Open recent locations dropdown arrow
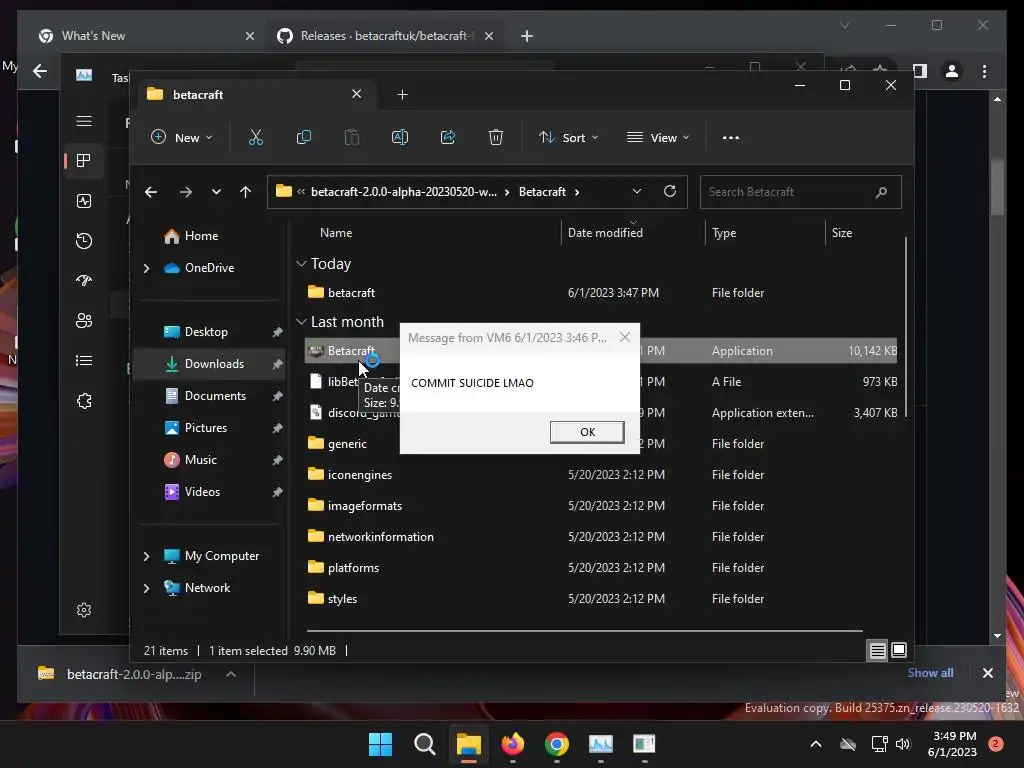The width and height of the screenshot is (1024, 768). click(216, 192)
